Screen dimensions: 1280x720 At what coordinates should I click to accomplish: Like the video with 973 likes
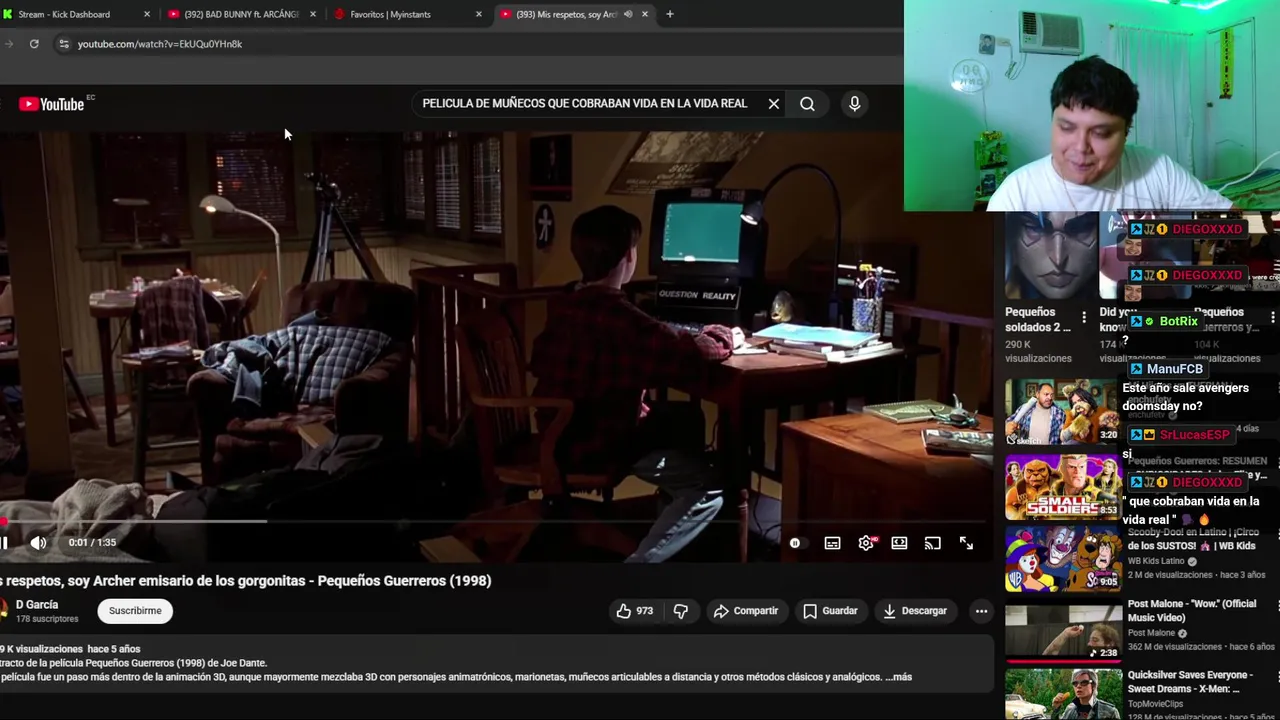tap(635, 611)
